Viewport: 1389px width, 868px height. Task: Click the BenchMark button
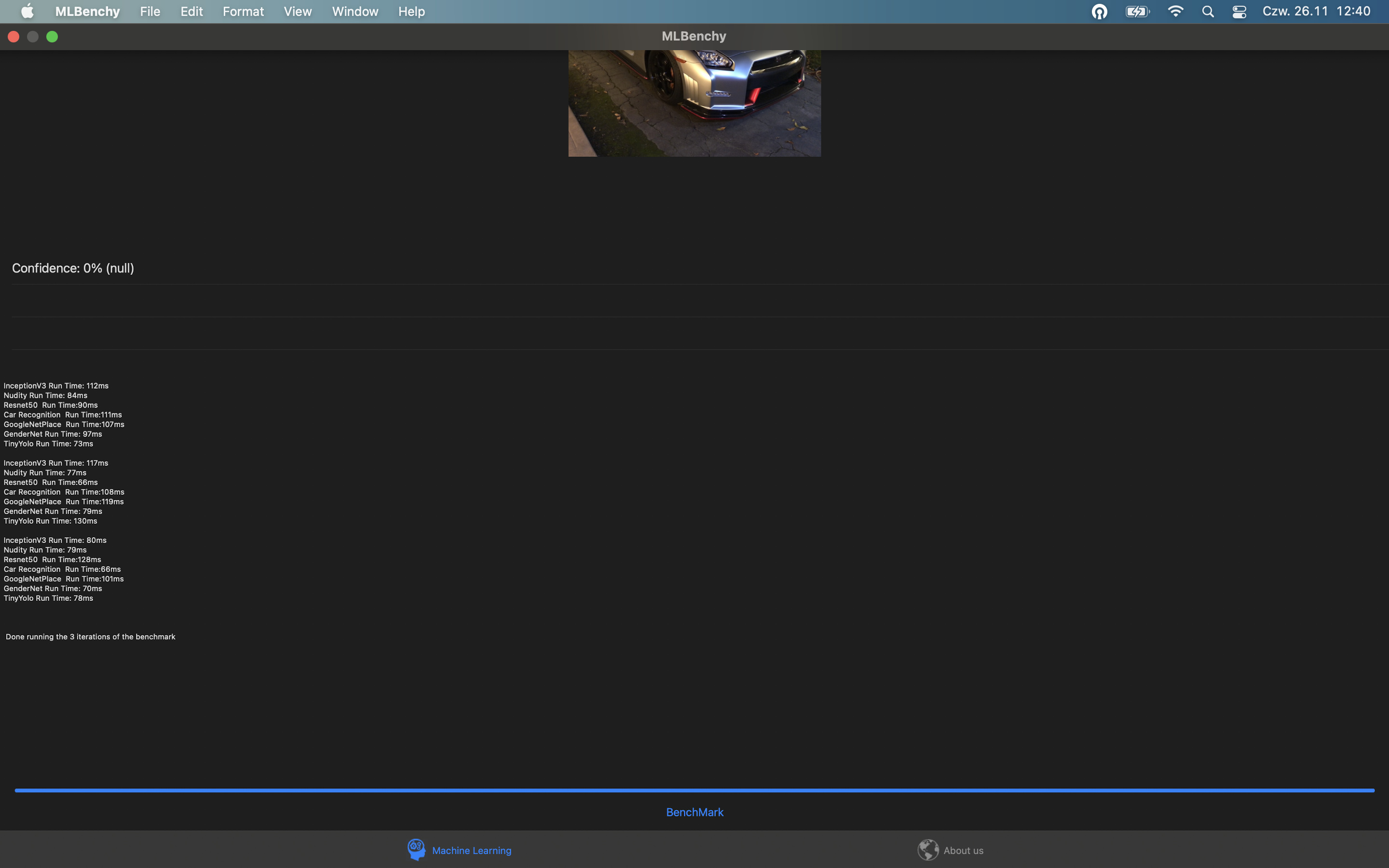pos(694,813)
